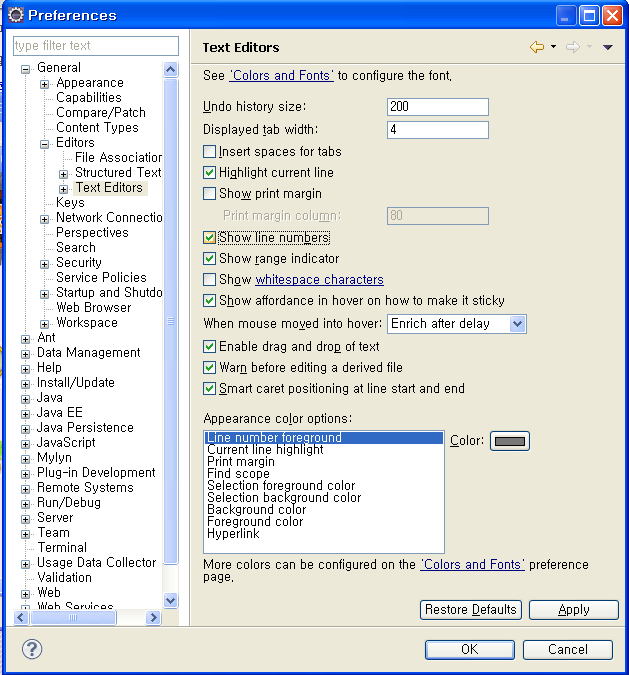The width and height of the screenshot is (629, 675).
Task: Collapse the General tree node
Action: click(26, 68)
